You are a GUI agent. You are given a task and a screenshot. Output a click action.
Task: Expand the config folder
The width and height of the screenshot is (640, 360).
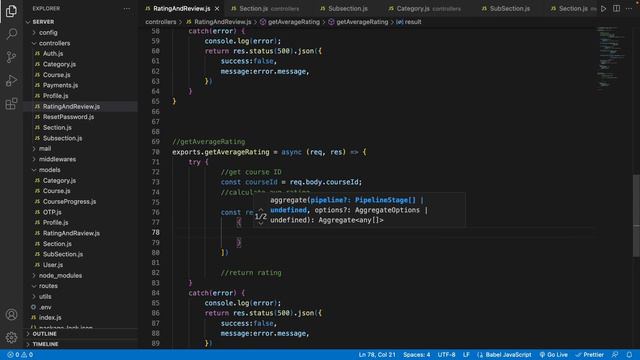80,32
